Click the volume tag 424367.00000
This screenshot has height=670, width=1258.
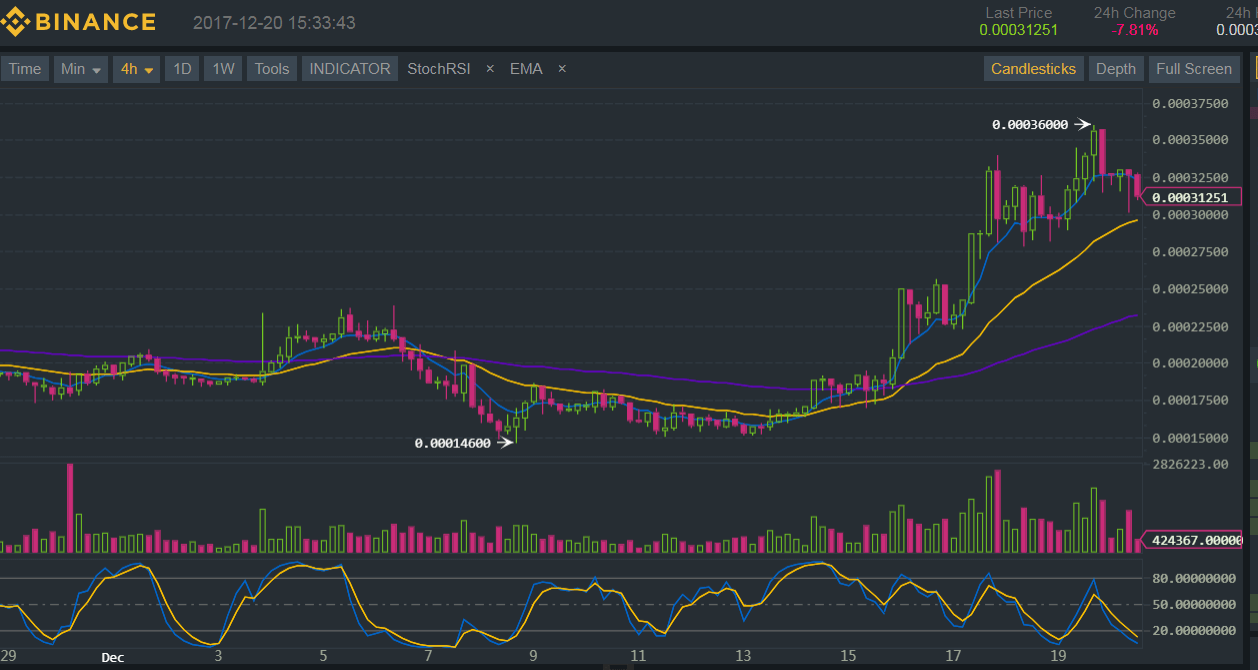pyautogui.click(x=1192, y=540)
